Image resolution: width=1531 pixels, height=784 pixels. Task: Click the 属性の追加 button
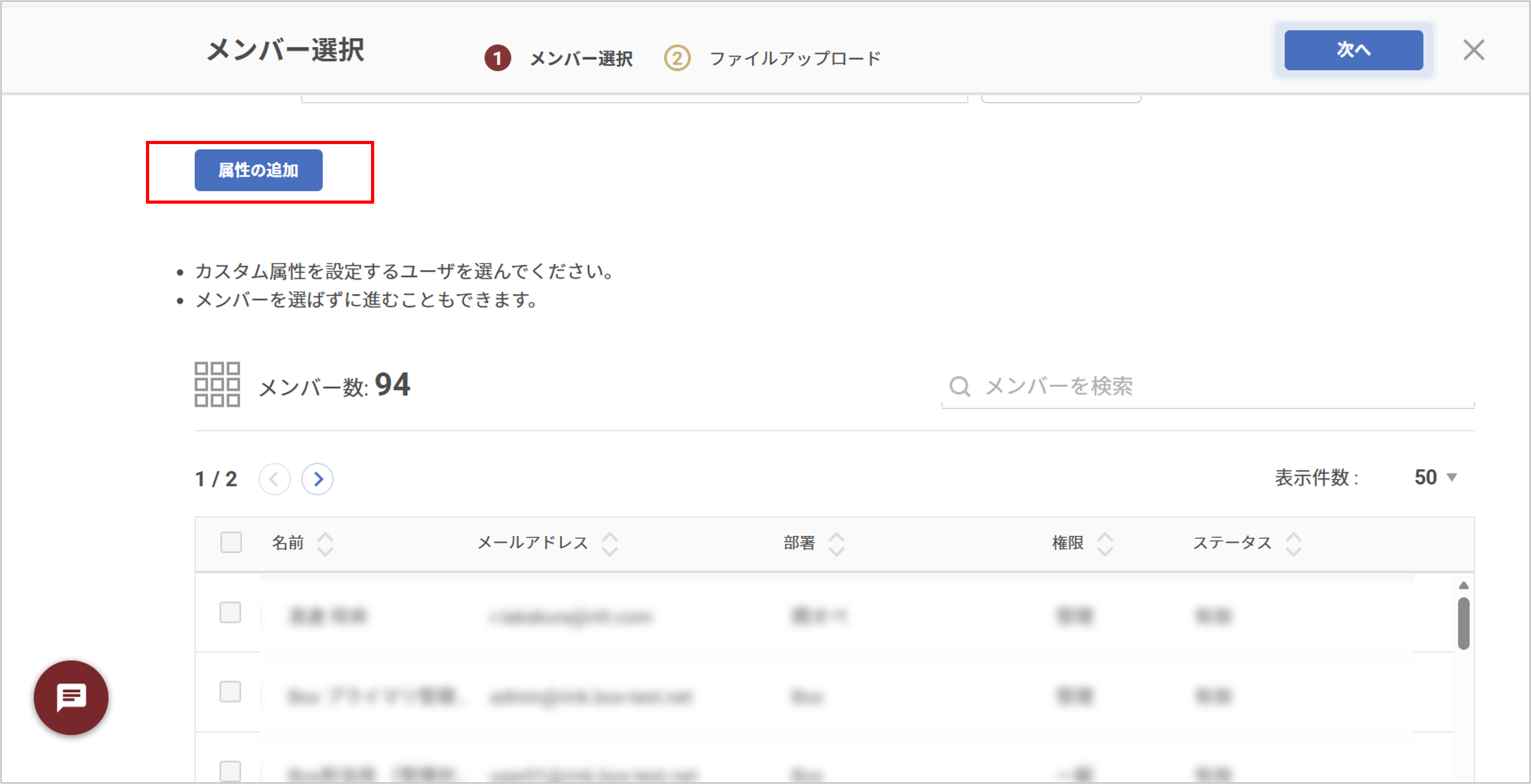[x=258, y=170]
